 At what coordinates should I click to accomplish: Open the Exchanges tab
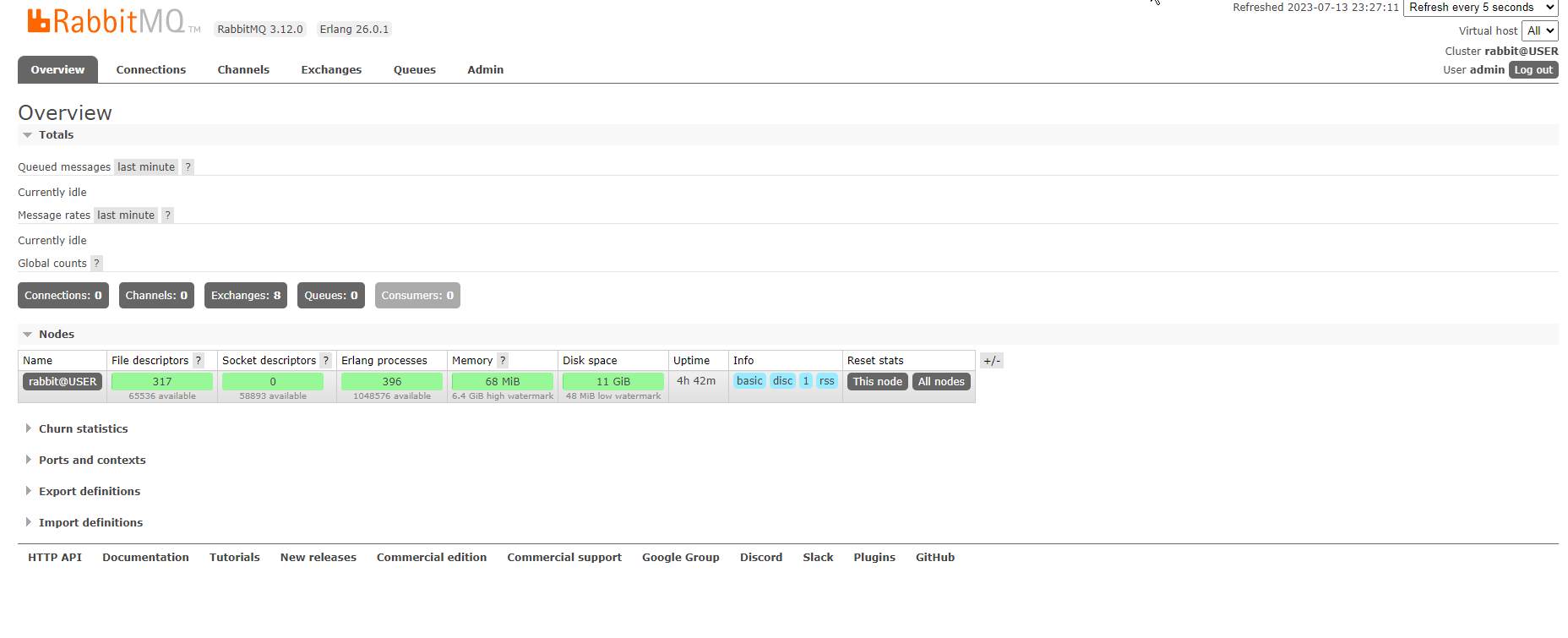pyautogui.click(x=331, y=70)
